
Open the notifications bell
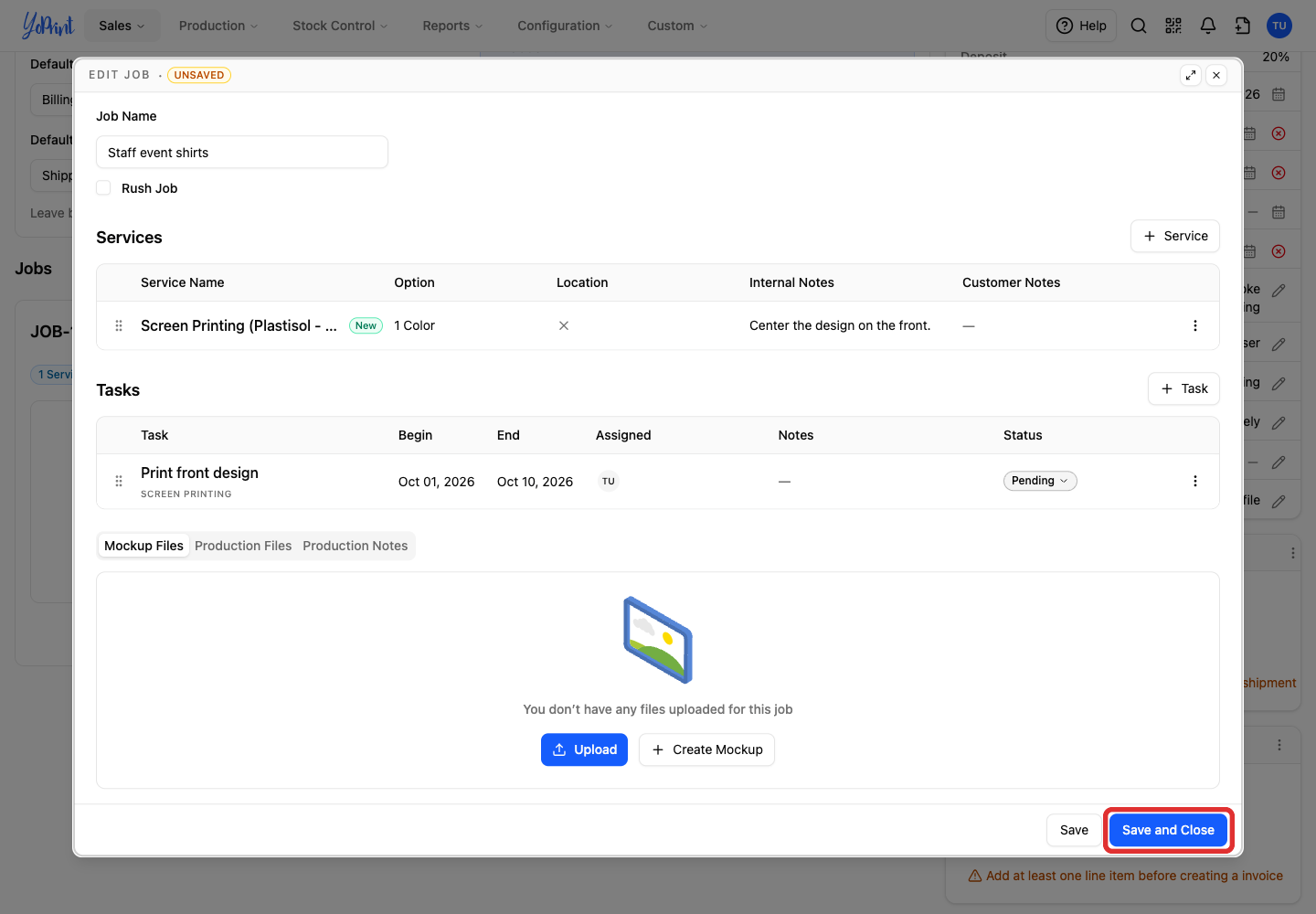(1208, 26)
